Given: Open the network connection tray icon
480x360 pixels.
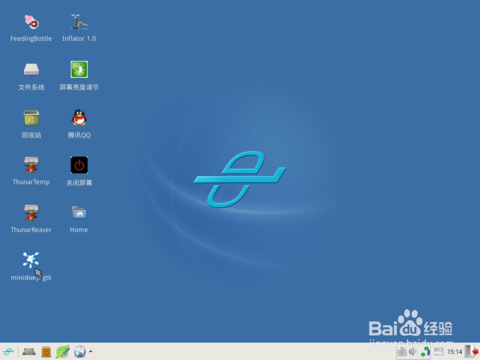Looking at the screenshot, I should click(x=425, y=352).
